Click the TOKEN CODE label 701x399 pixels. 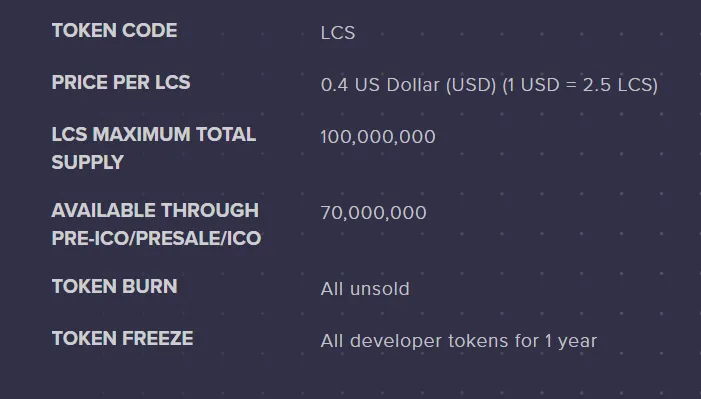pyautogui.click(x=114, y=30)
